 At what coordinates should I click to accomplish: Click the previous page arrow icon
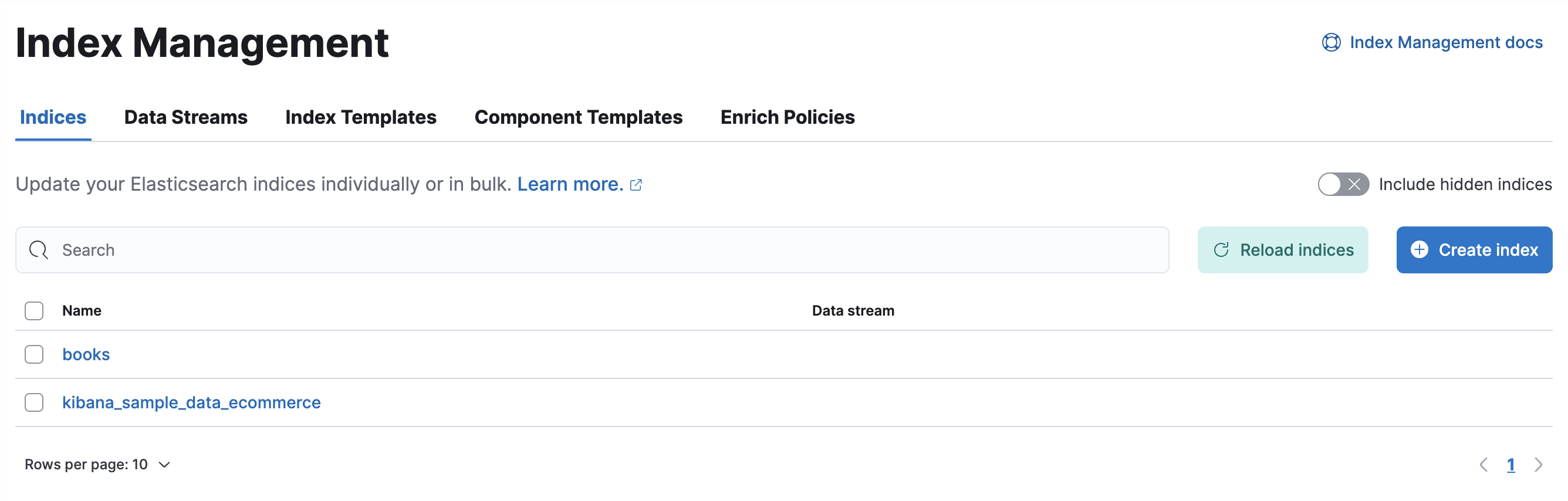[1483, 465]
